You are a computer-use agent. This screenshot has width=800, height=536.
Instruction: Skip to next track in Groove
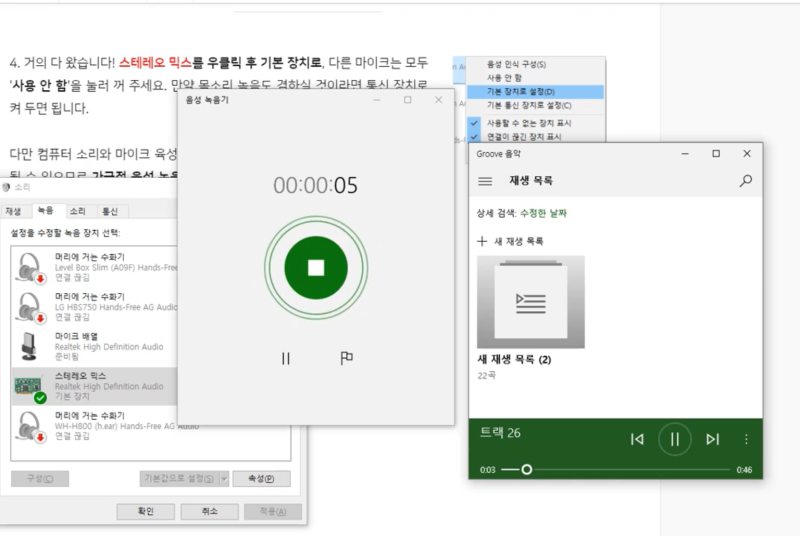pyautogui.click(x=712, y=439)
